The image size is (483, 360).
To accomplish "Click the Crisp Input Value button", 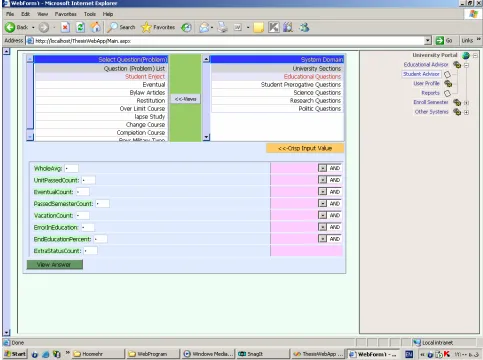I will pos(305,148).
